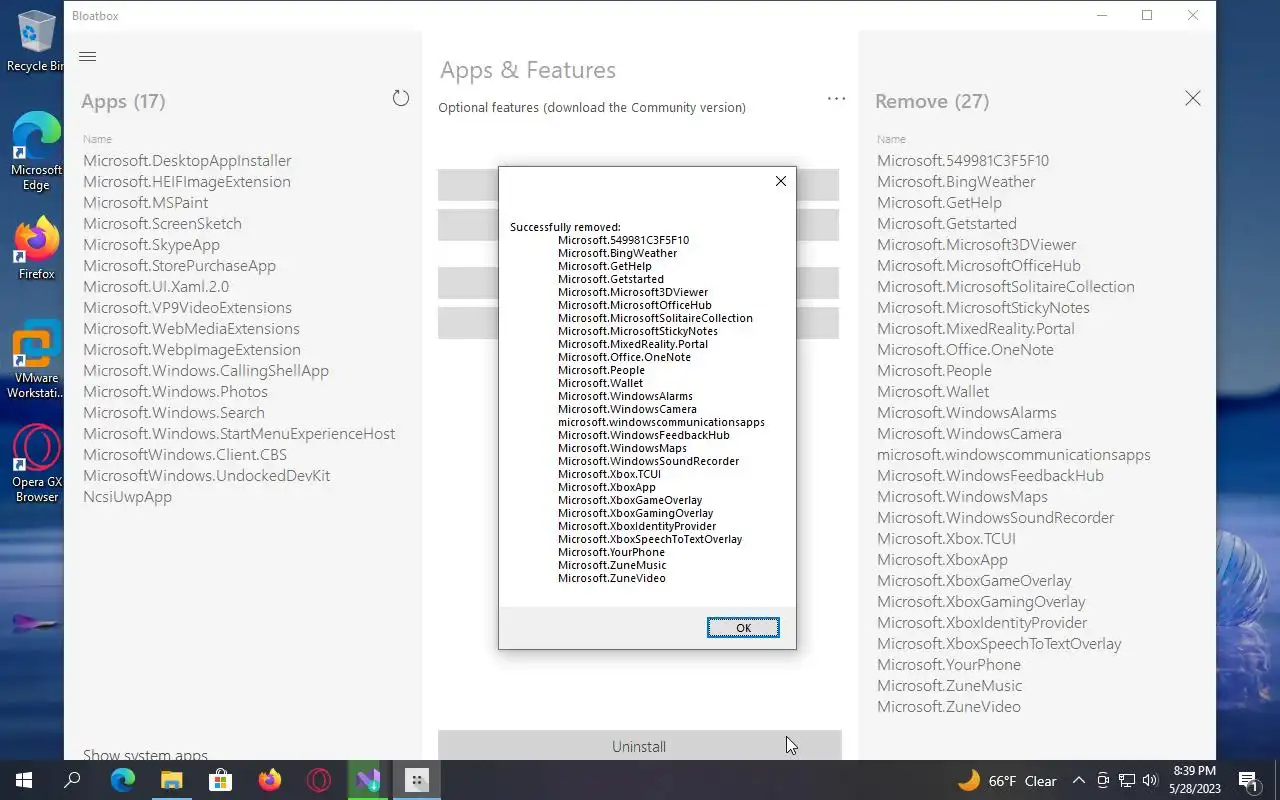Select Microsoft.HEIFImageExtension in Apps list
Viewport: 1280px width, 800px height.
[187, 181]
